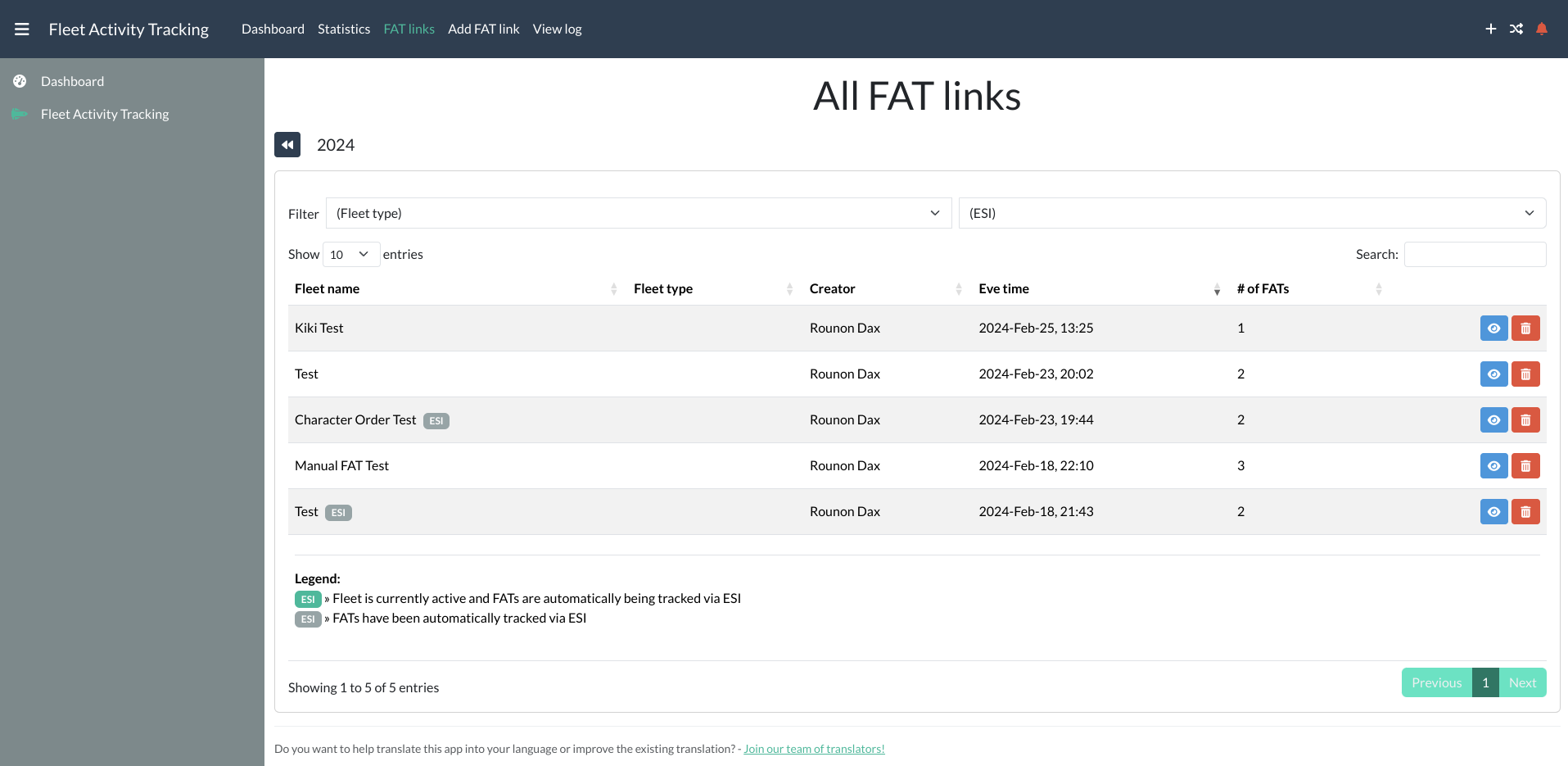This screenshot has width=1568, height=766.
Task: Change the Show entries count dropdown
Action: [x=350, y=254]
